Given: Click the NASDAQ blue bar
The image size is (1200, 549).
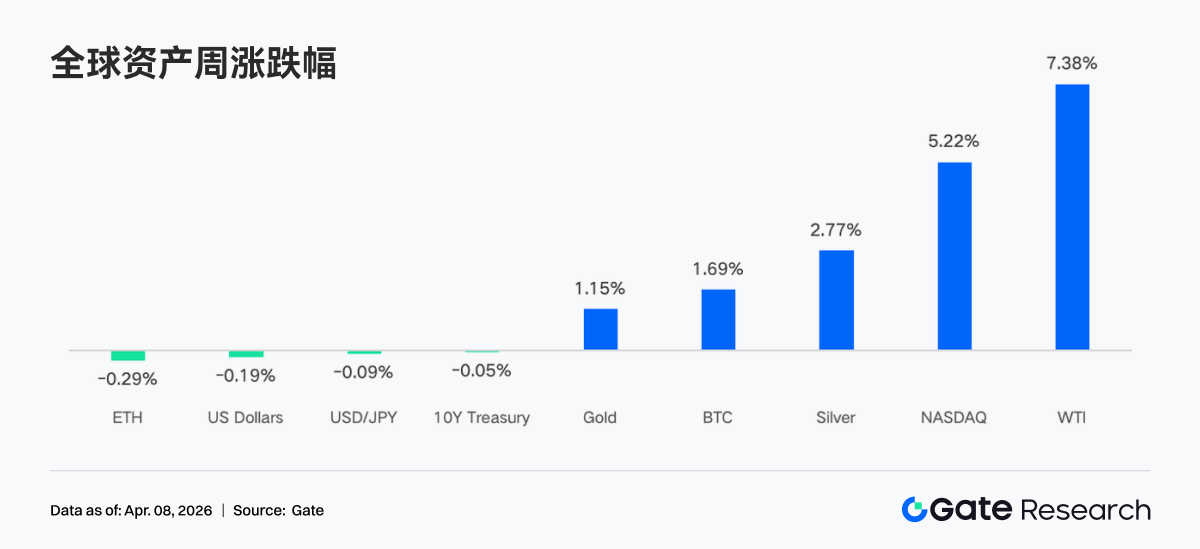Looking at the screenshot, I should click(954, 256).
